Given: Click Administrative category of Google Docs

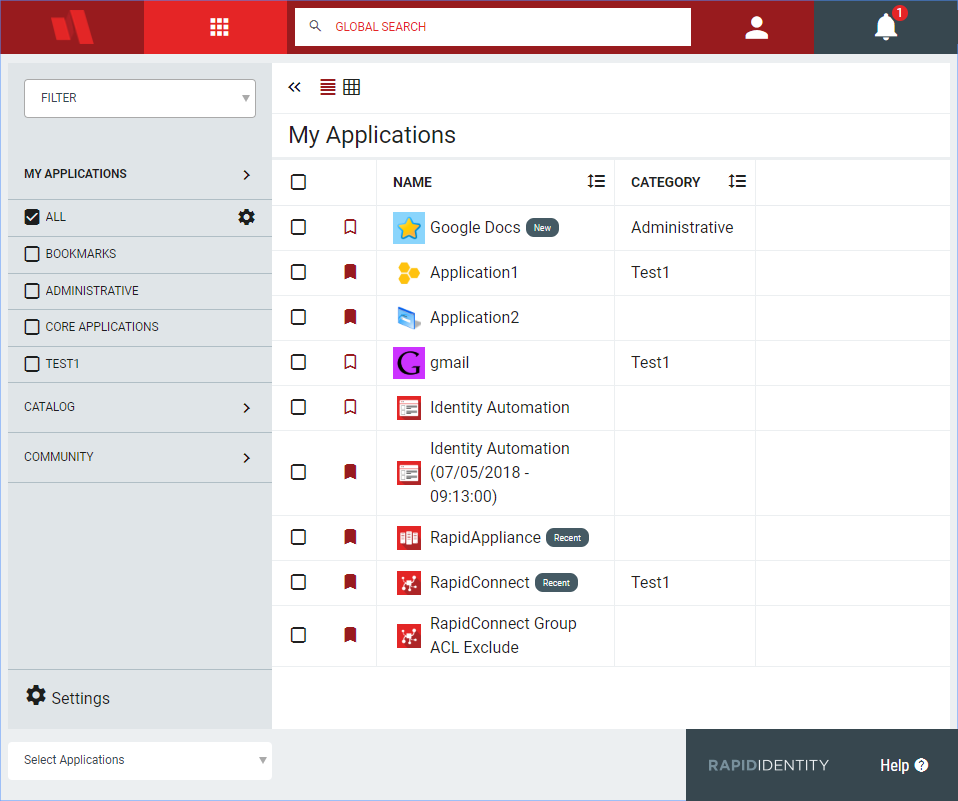Looking at the screenshot, I should tap(682, 227).
